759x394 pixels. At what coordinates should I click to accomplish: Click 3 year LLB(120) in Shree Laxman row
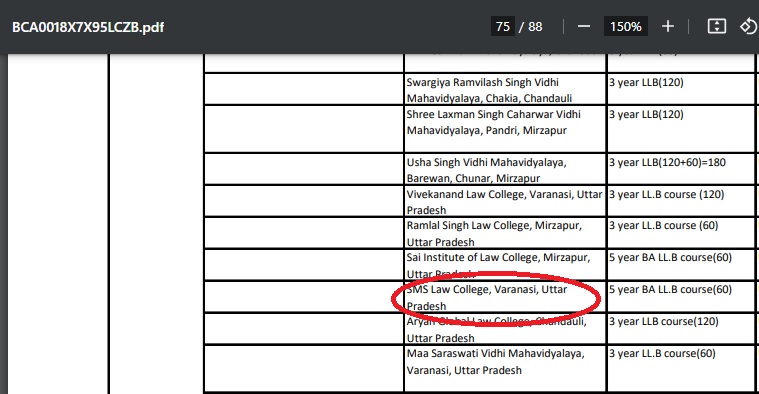click(646, 114)
